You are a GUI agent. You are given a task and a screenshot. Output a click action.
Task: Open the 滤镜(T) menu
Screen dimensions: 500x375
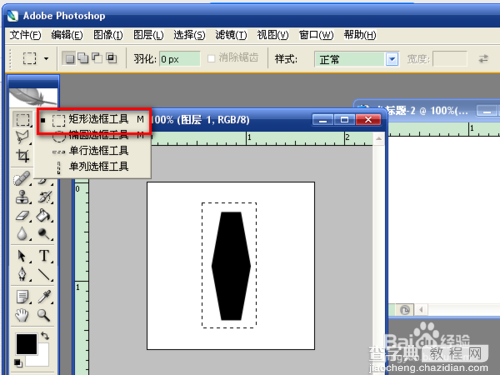point(231,35)
